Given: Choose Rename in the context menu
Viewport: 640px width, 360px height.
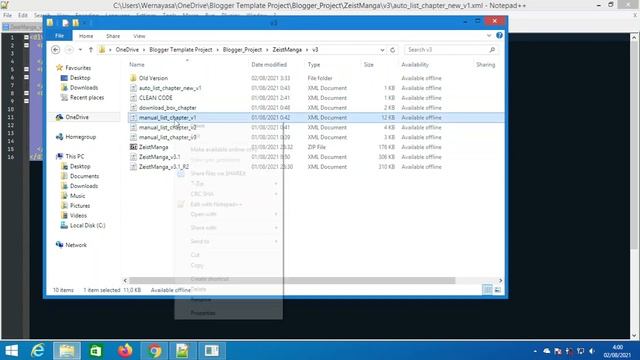Looking at the screenshot, I should pyautogui.click(x=228, y=300).
